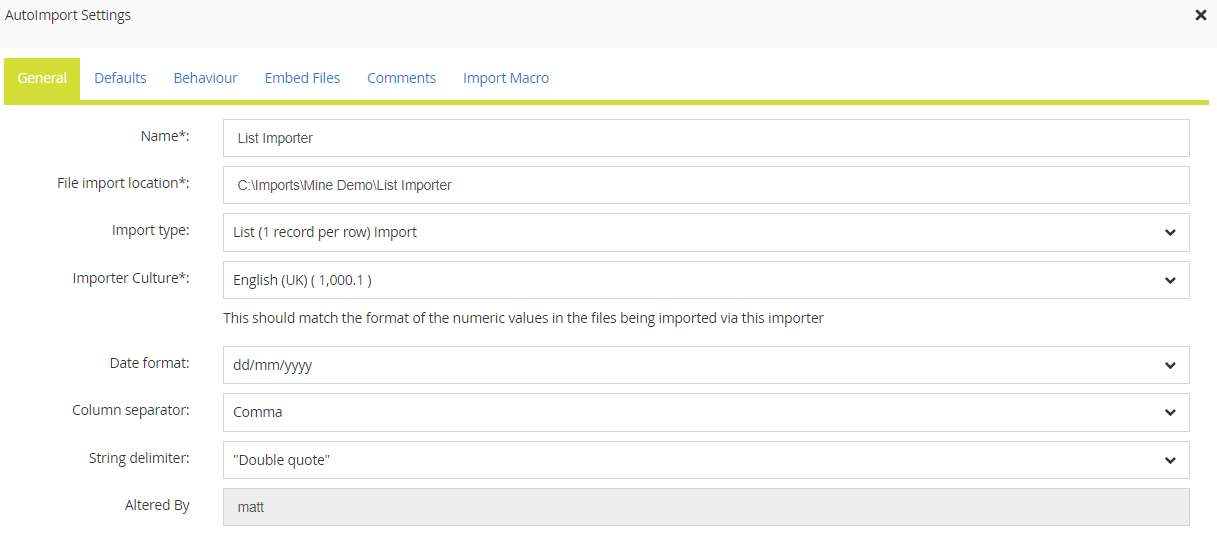Click the Date format chevron arrow
The width and height of the screenshot is (1217, 549).
pyautogui.click(x=1170, y=365)
